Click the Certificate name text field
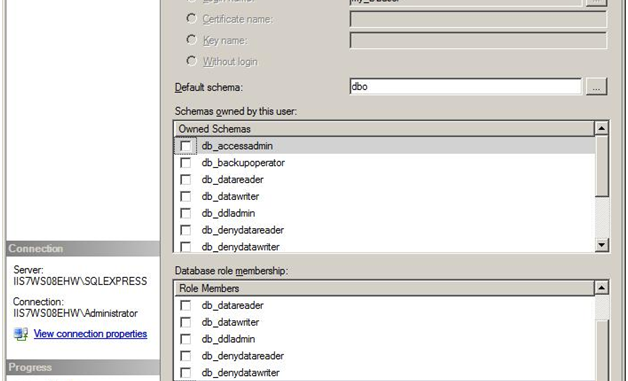 [478, 19]
